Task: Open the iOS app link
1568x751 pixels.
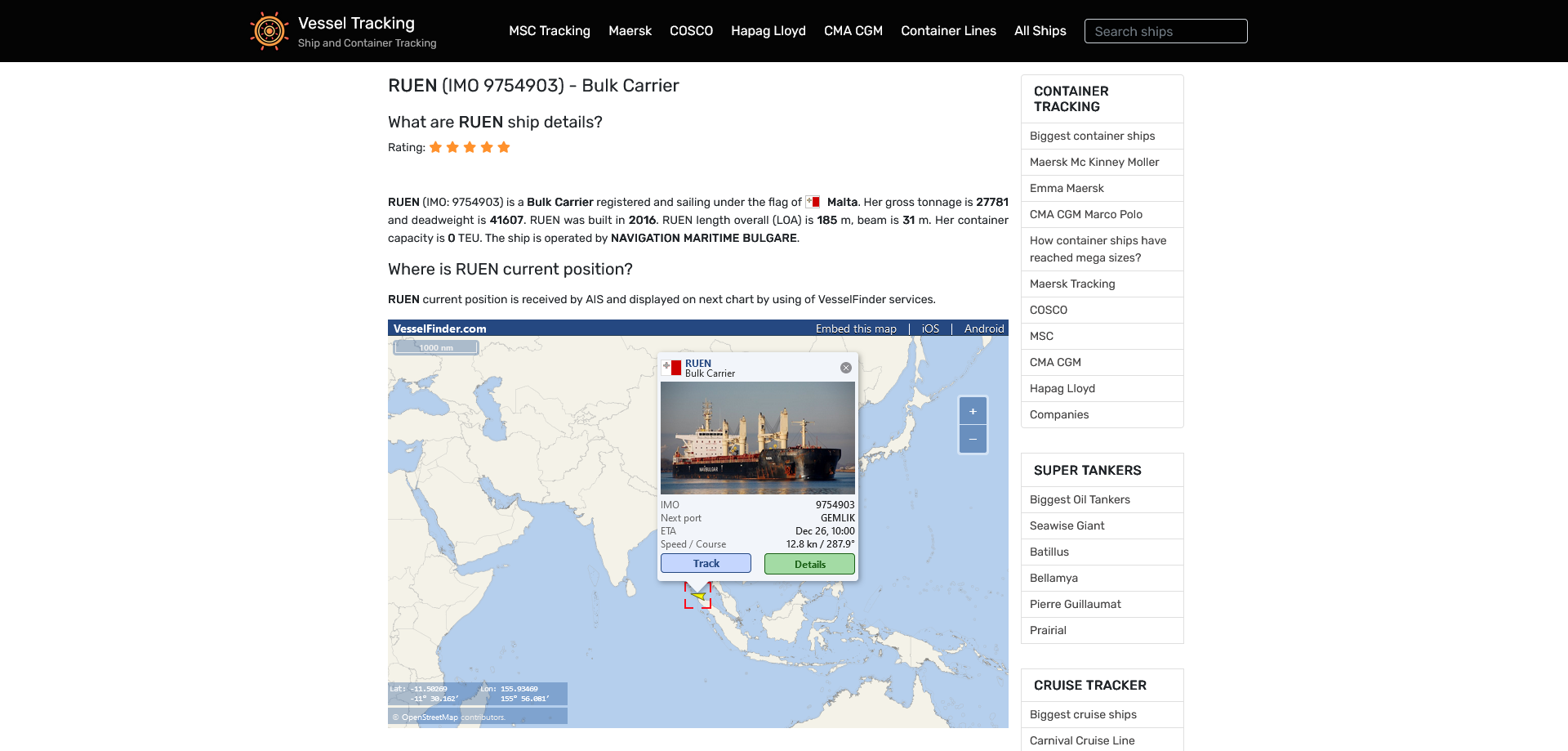Action: point(930,329)
